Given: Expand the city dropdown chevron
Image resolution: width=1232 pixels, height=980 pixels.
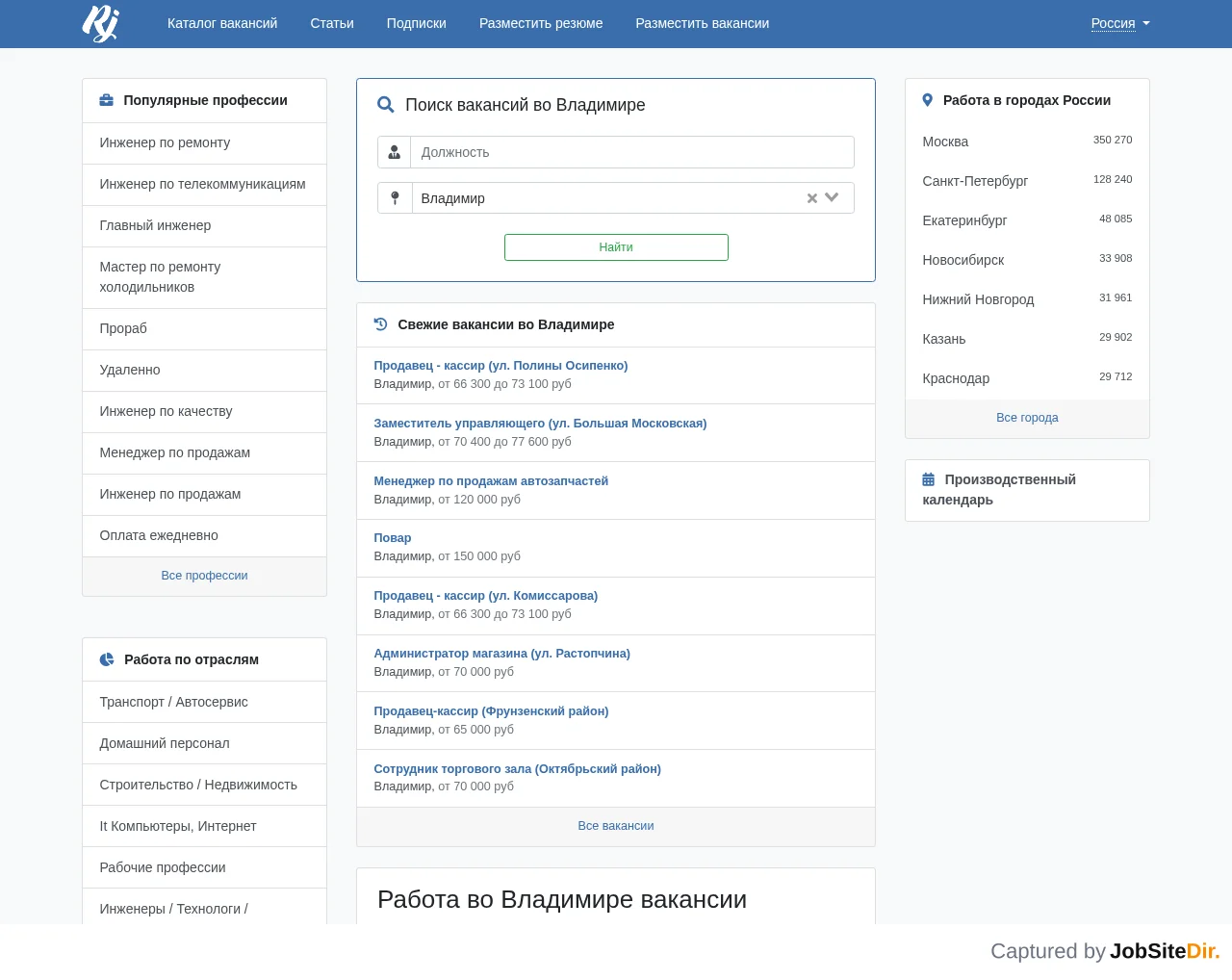Looking at the screenshot, I should click(x=833, y=197).
